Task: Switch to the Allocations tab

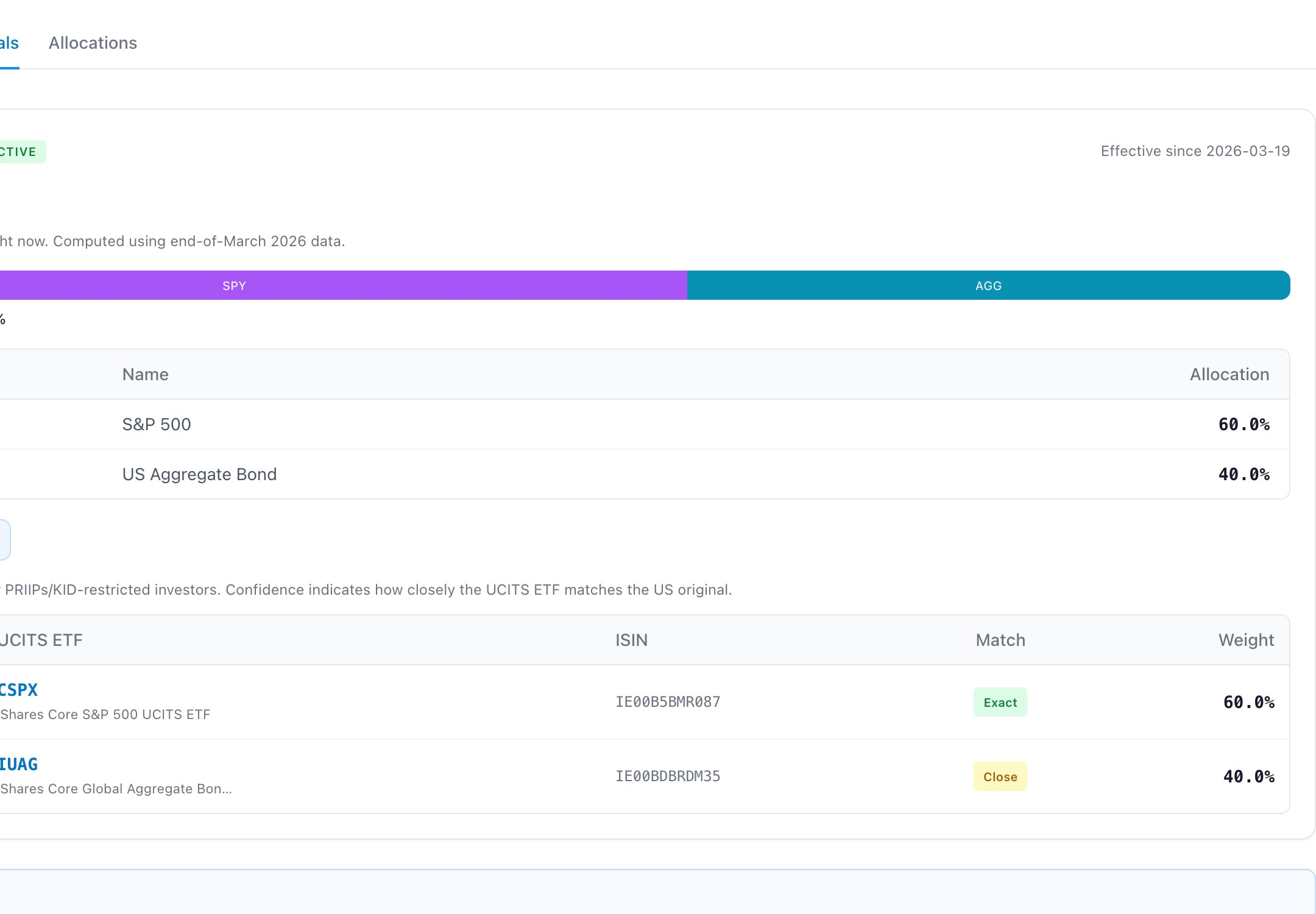Action: click(x=93, y=43)
